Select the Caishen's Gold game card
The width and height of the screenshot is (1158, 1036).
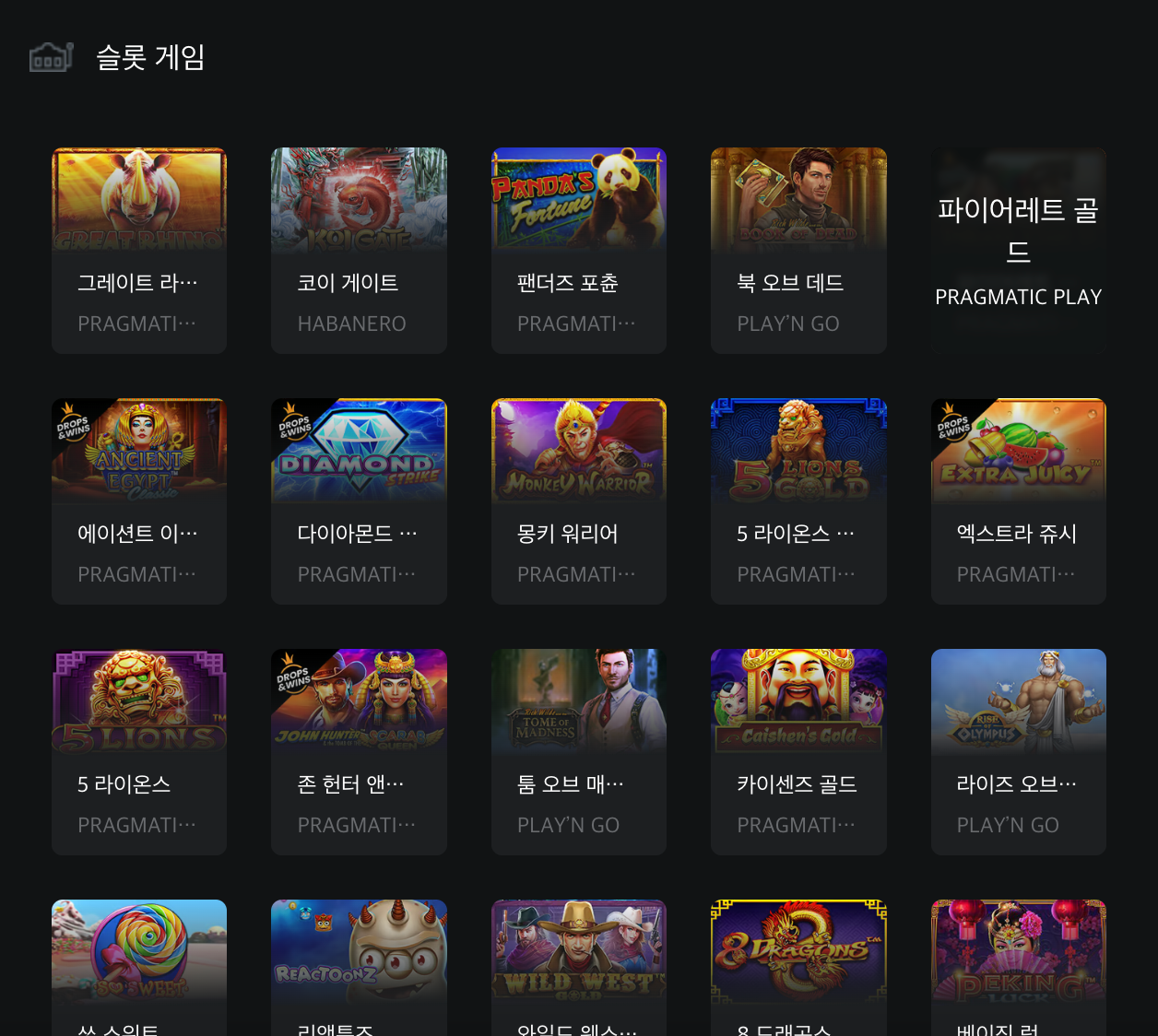click(x=798, y=752)
